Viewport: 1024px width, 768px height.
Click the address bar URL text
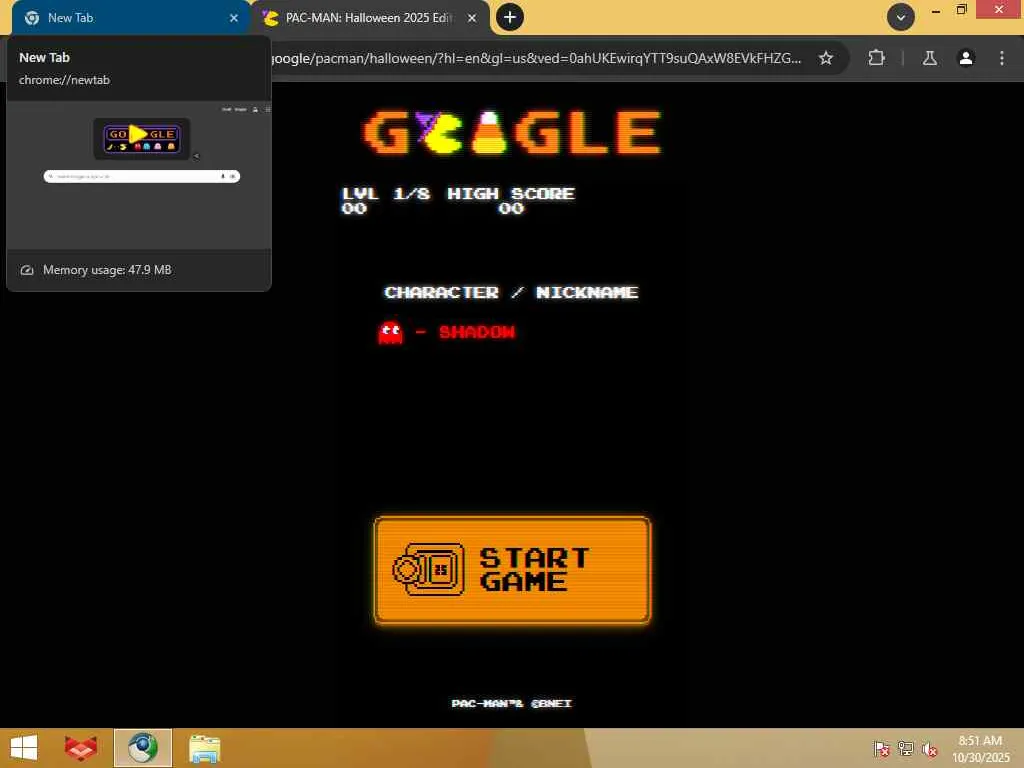click(536, 58)
